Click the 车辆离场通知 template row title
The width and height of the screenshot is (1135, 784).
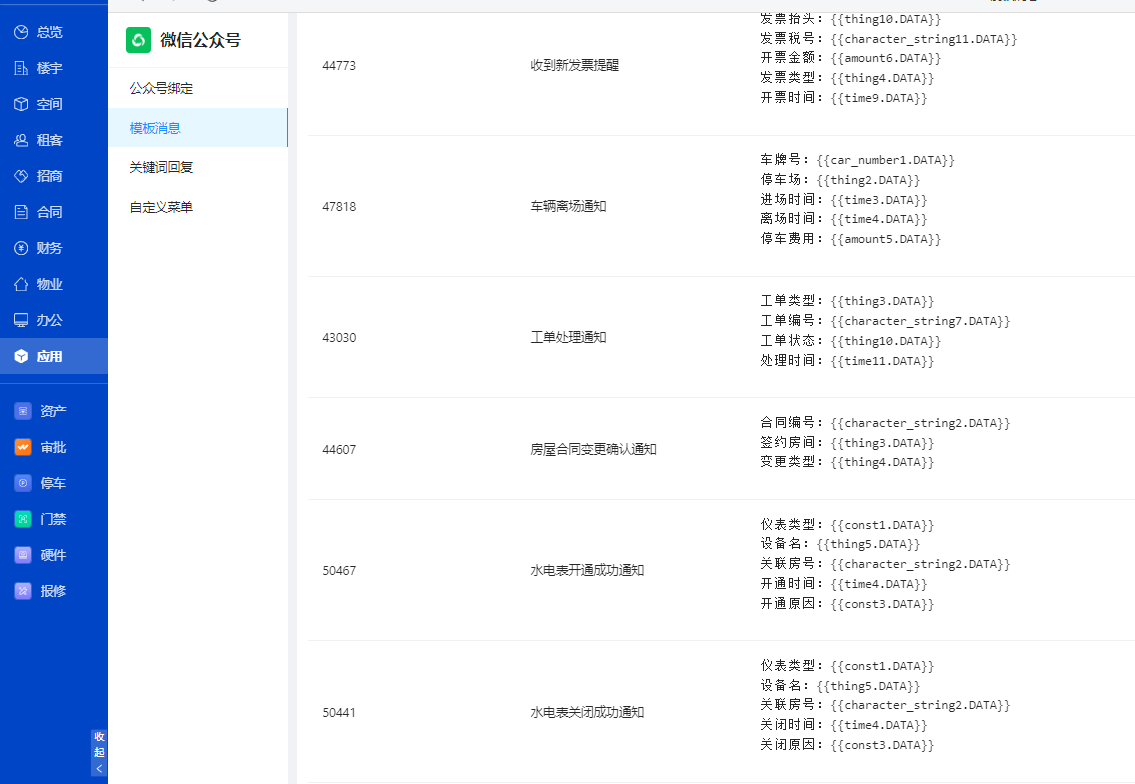[568, 206]
